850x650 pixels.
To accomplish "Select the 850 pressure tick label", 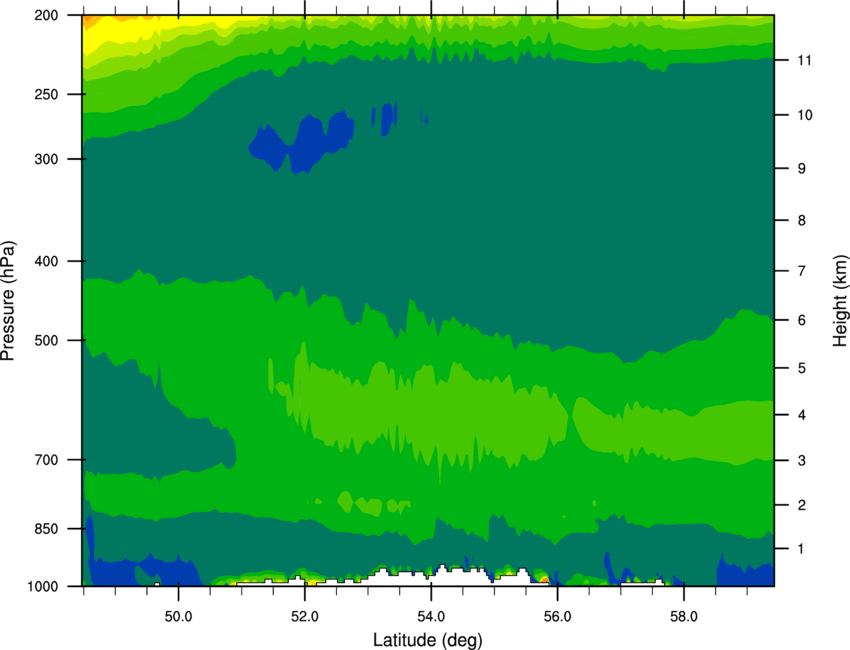I will pyautogui.click(x=46, y=529).
